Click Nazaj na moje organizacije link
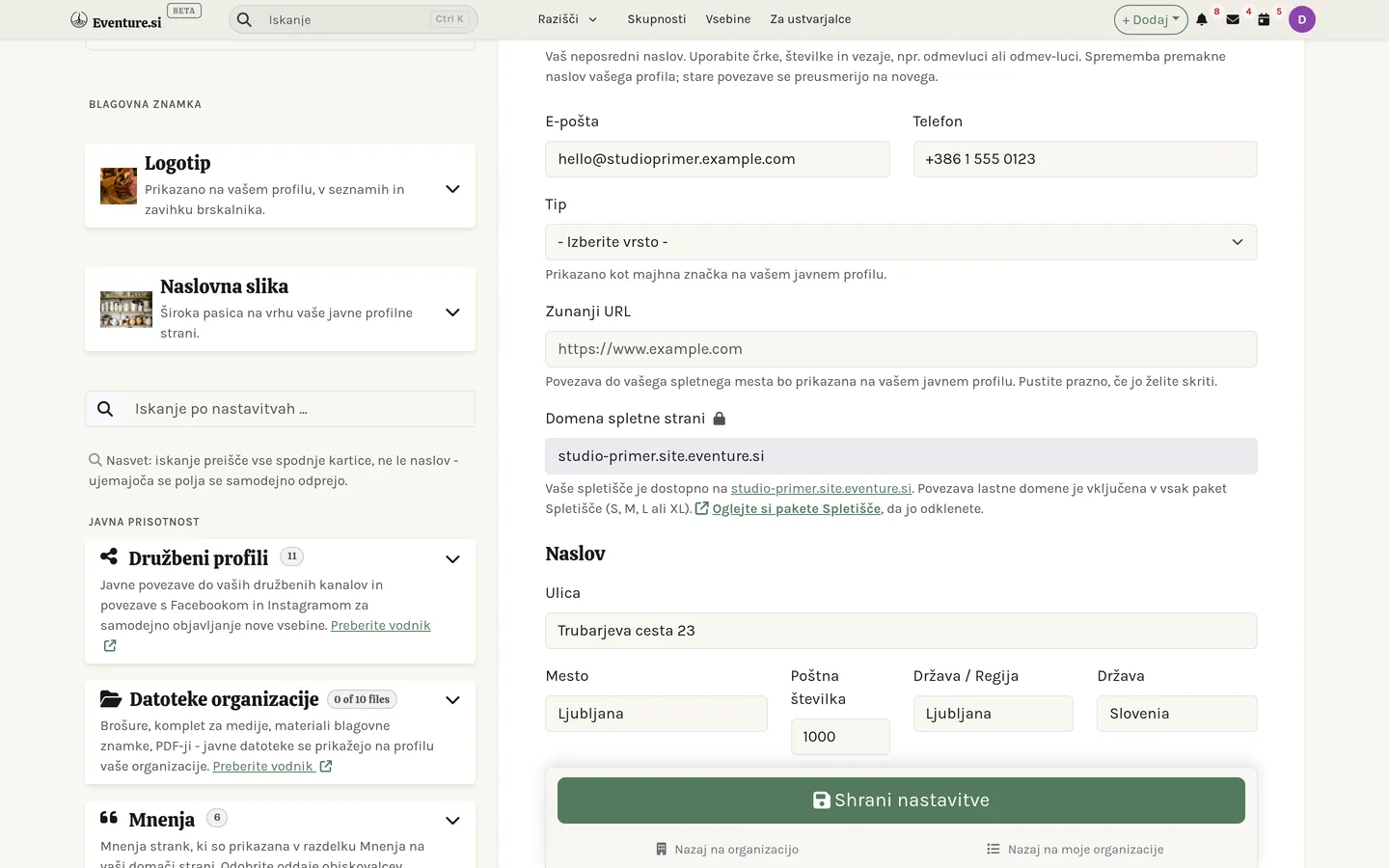Image resolution: width=1389 pixels, height=868 pixels. 1076,850
